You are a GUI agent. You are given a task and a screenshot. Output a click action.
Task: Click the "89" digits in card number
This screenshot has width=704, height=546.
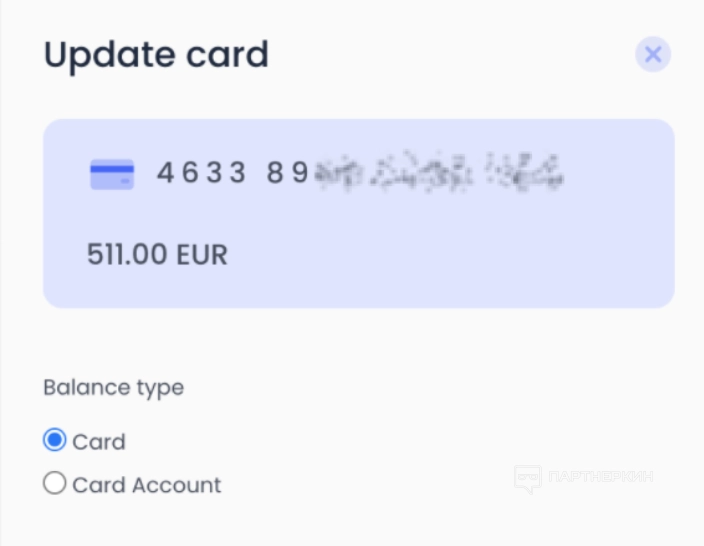tap(288, 174)
